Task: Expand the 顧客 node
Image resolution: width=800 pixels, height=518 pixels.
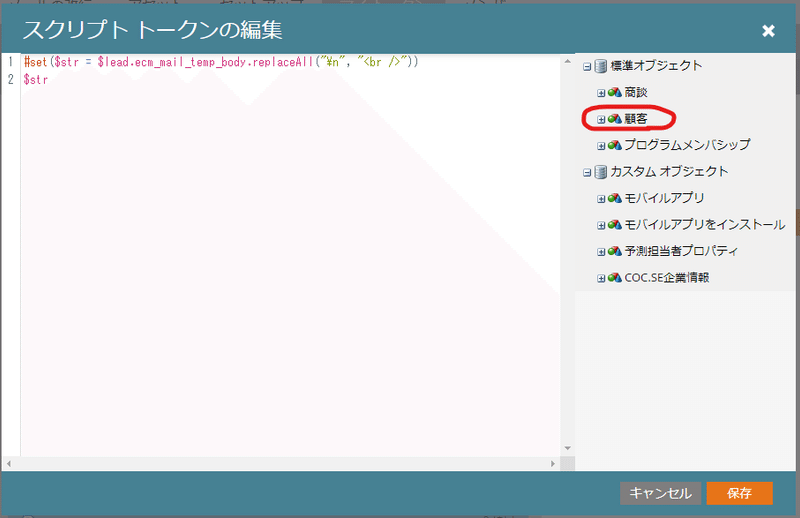Action: (x=601, y=119)
